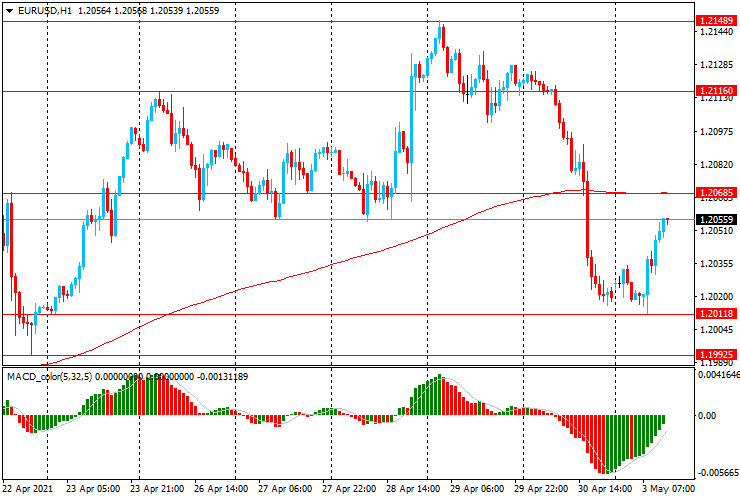The height and width of the screenshot is (500, 740).
Task: Click the 1.21285 price scale value
Action: [x=717, y=65]
